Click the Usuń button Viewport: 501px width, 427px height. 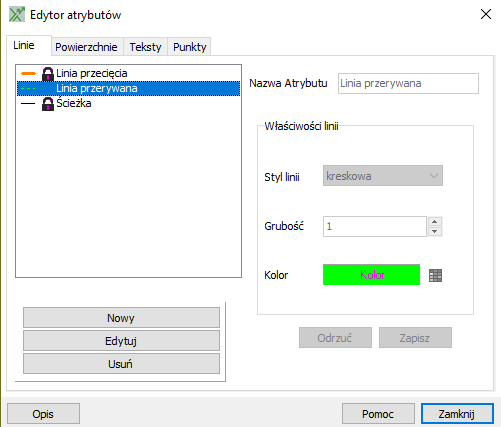click(x=121, y=364)
